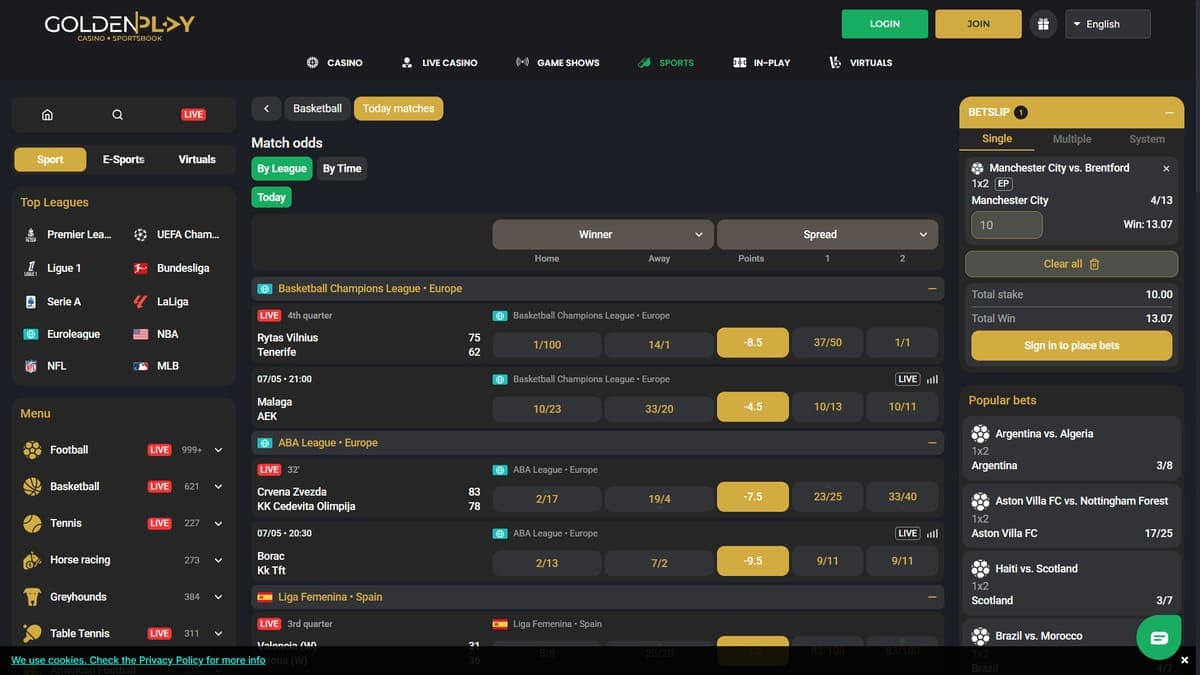Switch odds grouping to By Time
1200x675 pixels.
[342, 168]
